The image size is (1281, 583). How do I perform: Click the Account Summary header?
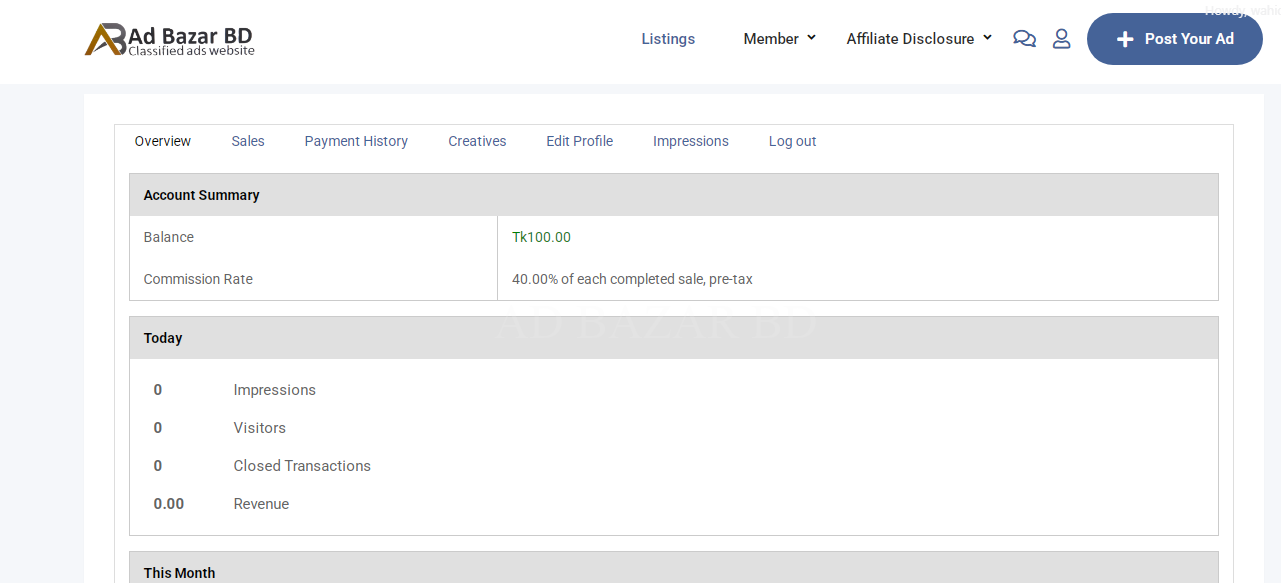[x=201, y=195]
